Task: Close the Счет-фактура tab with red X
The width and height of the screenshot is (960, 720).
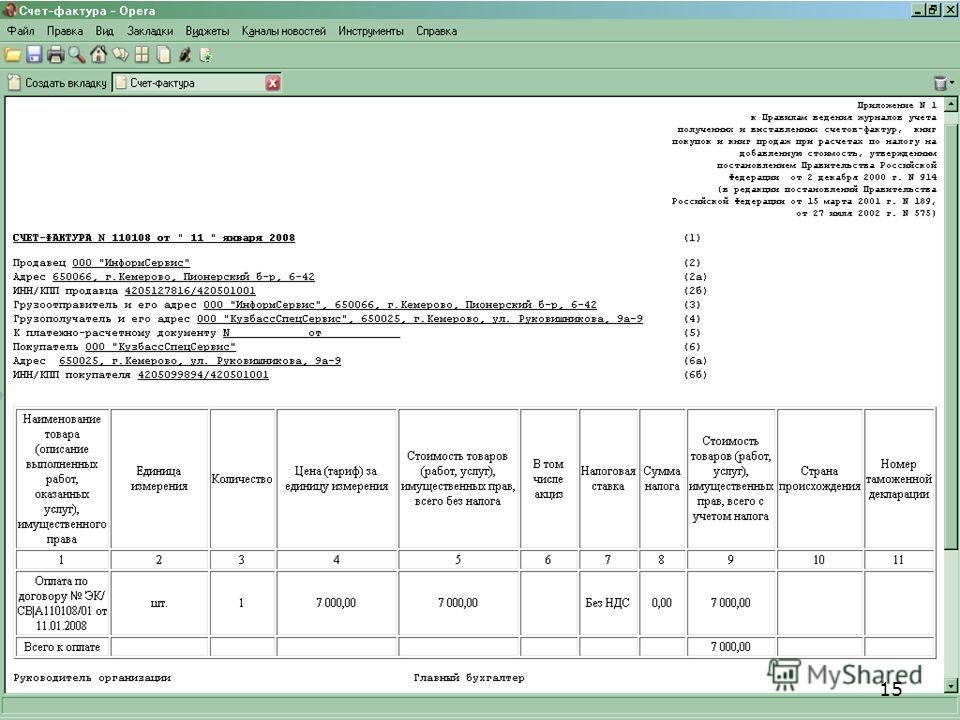Action: [272, 83]
